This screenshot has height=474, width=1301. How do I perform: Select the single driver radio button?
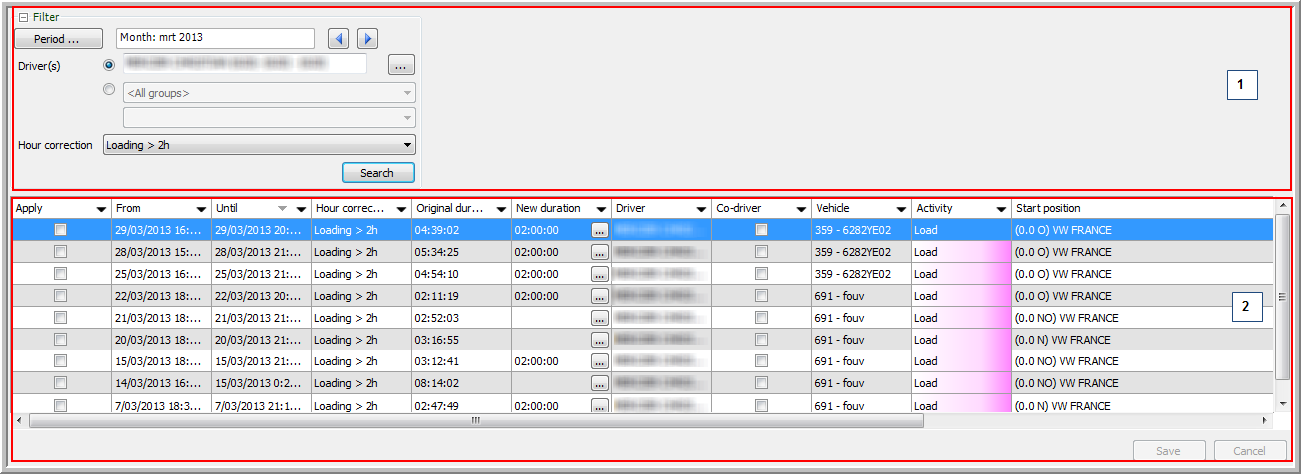pyautogui.click(x=110, y=65)
